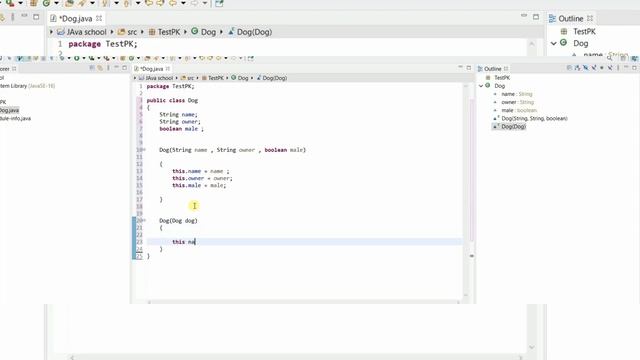Collapse the Dog class node in the small front window Outline
Image resolution: width=640 pixels, height=360 pixels.
(x=481, y=86)
